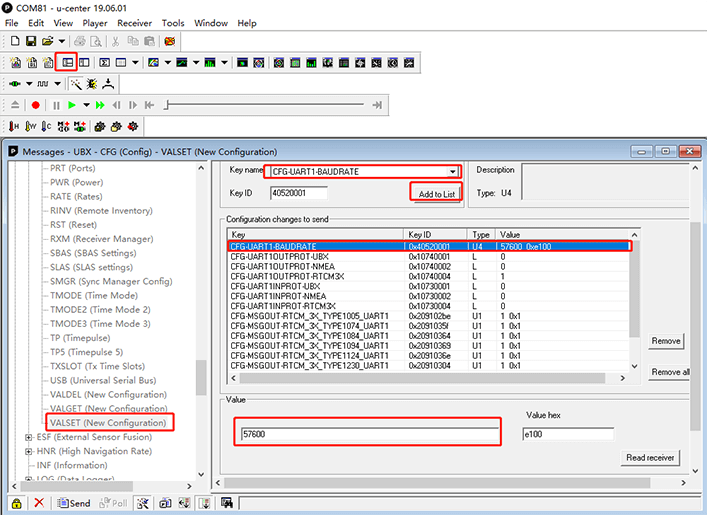Click the Value hex field e100
Screen dimensions: 707x515
(568, 434)
